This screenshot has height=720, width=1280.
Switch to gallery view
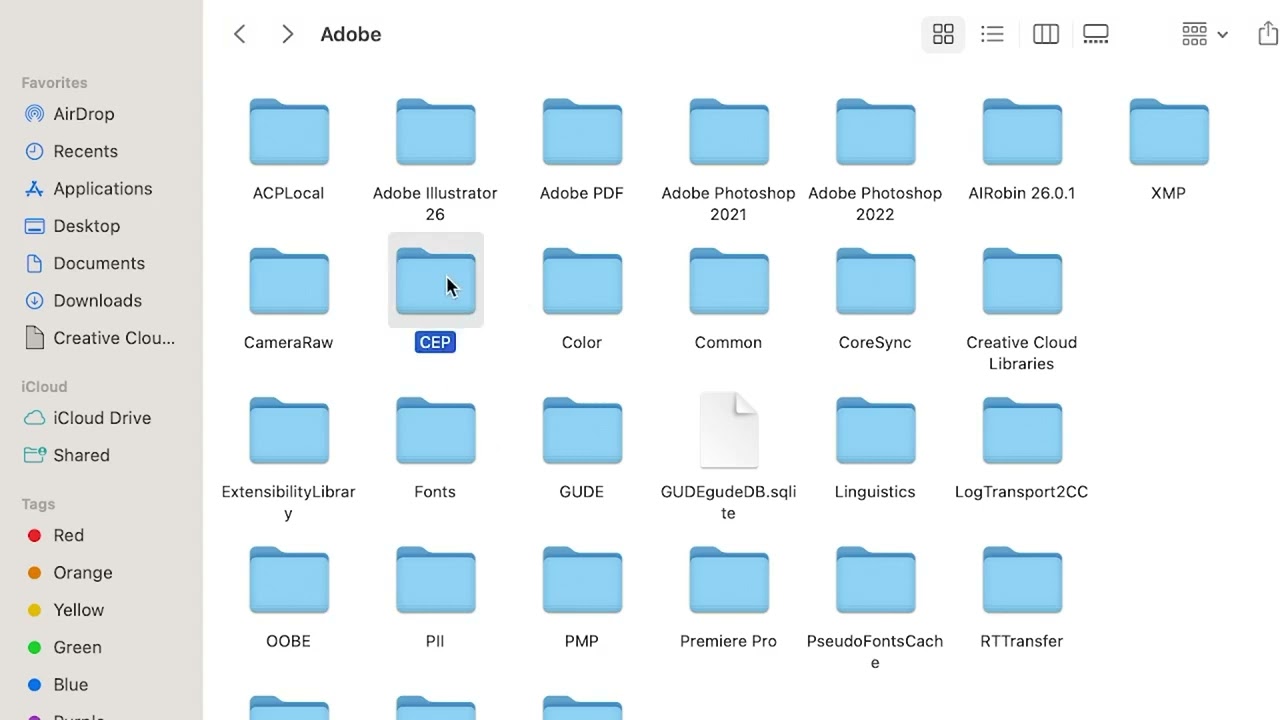tap(1096, 34)
